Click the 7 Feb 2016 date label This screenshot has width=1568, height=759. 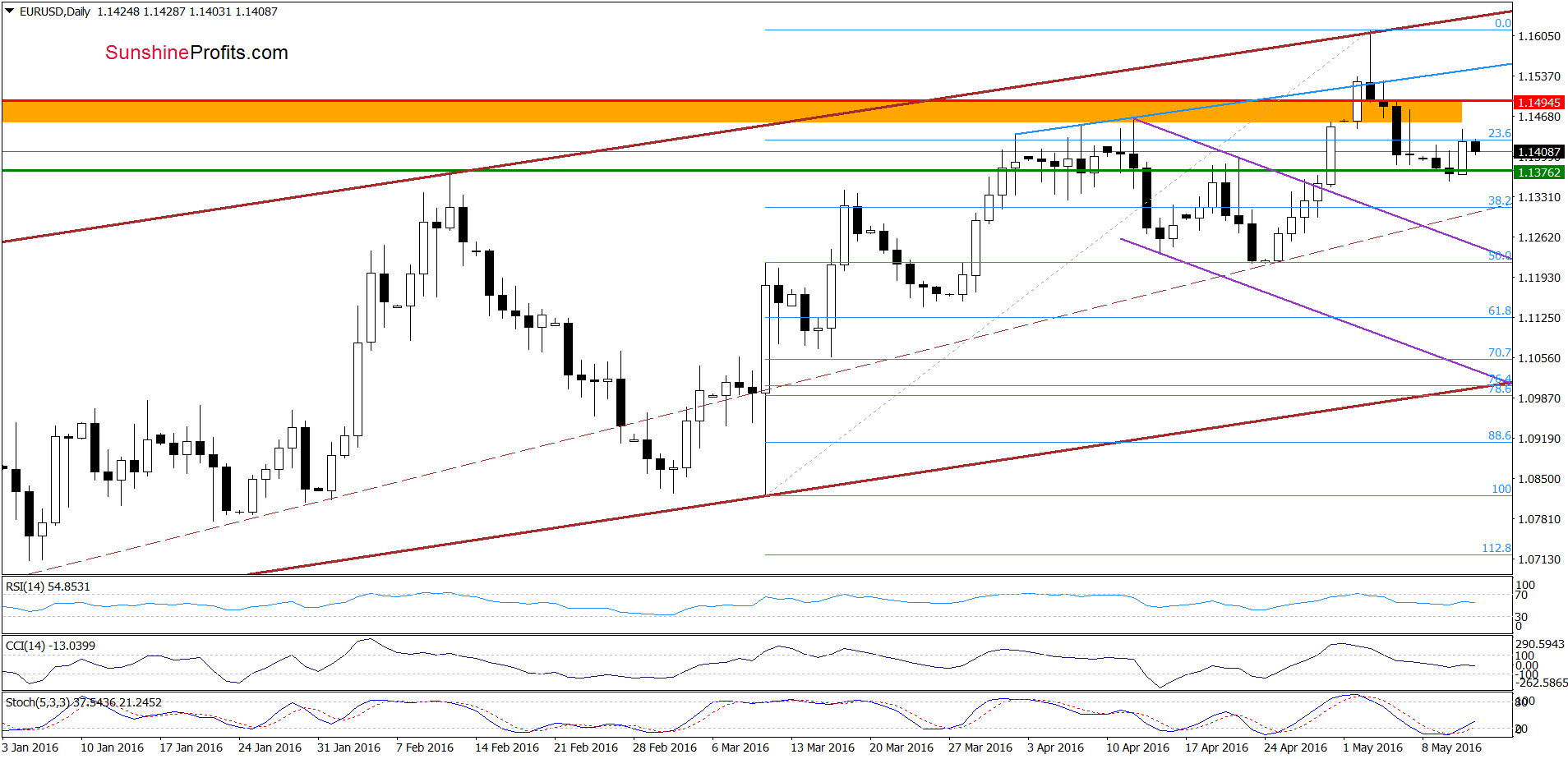point(425,747)
